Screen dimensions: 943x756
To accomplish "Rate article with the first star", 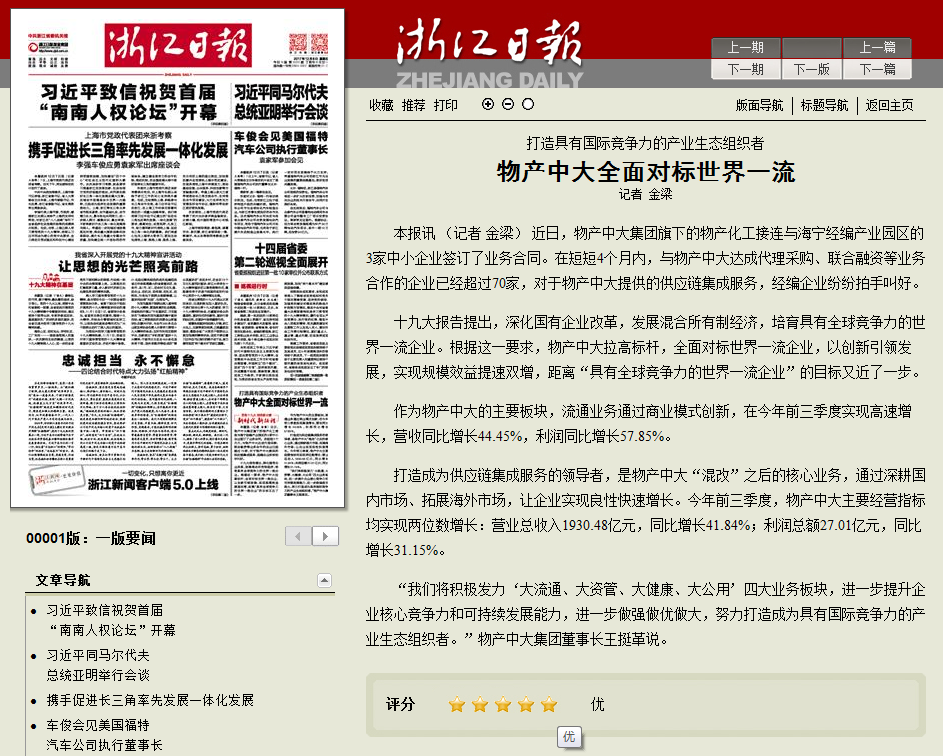I will pyautogui.click(x=457, y=704).
